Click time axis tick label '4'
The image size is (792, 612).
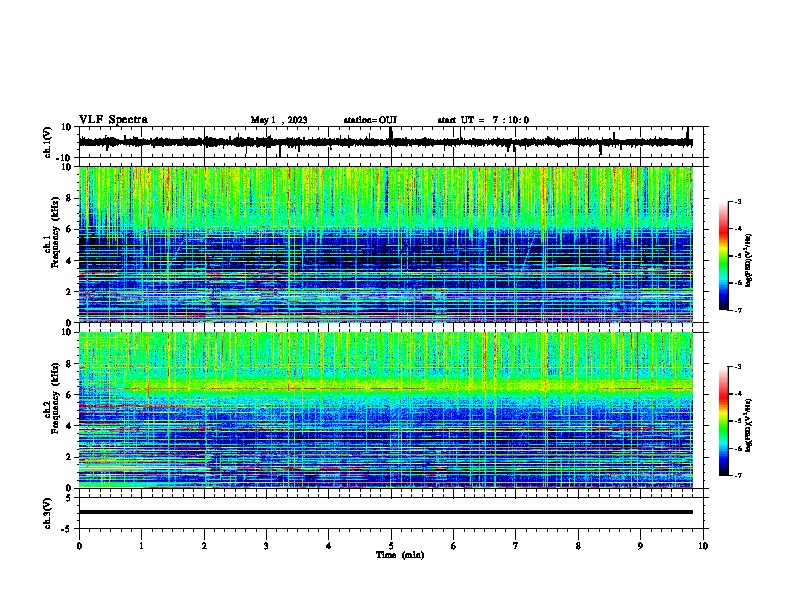tap(329, 546)
